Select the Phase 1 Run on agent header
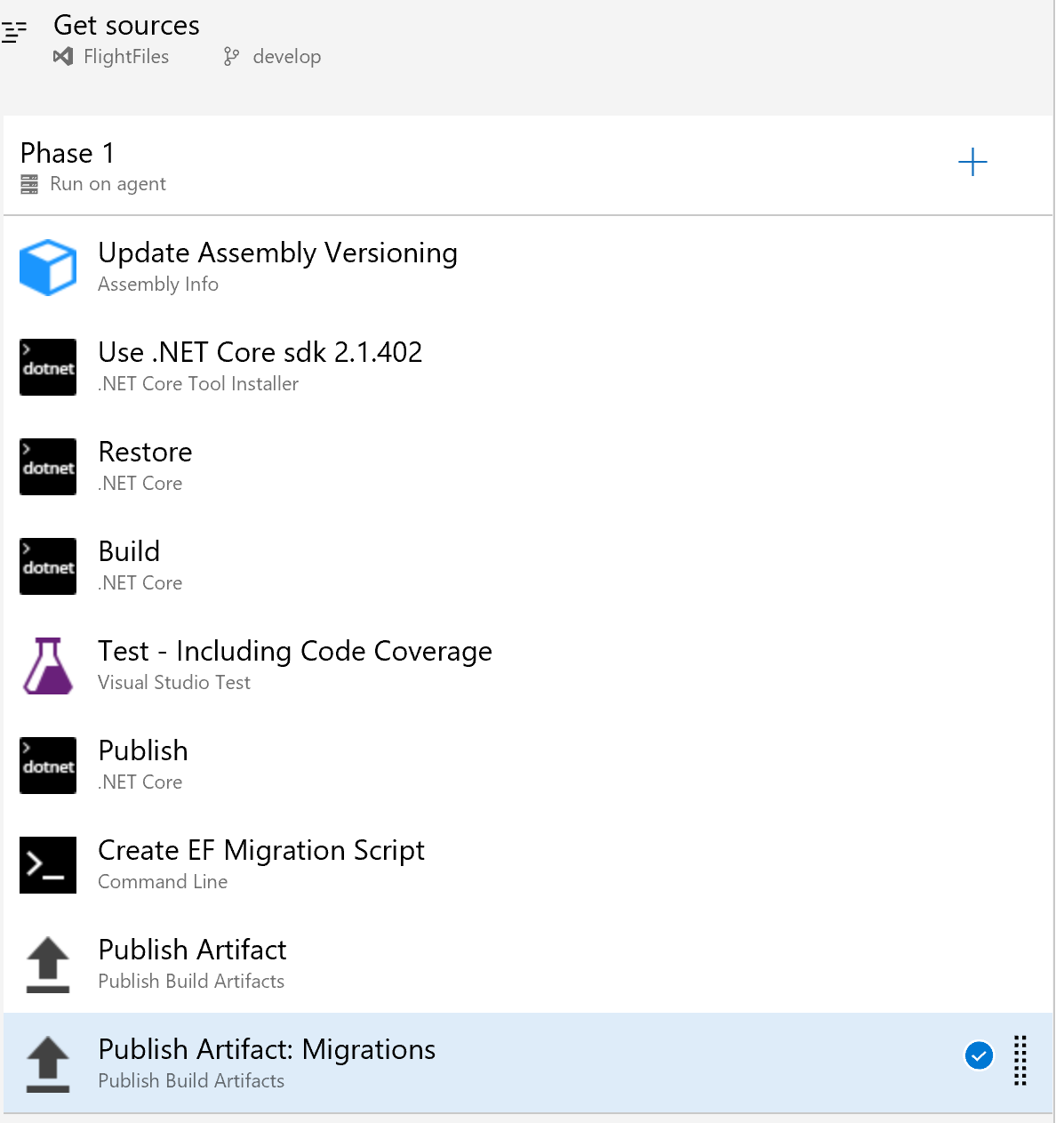The image size is (1064, 1123). [528, 166]
